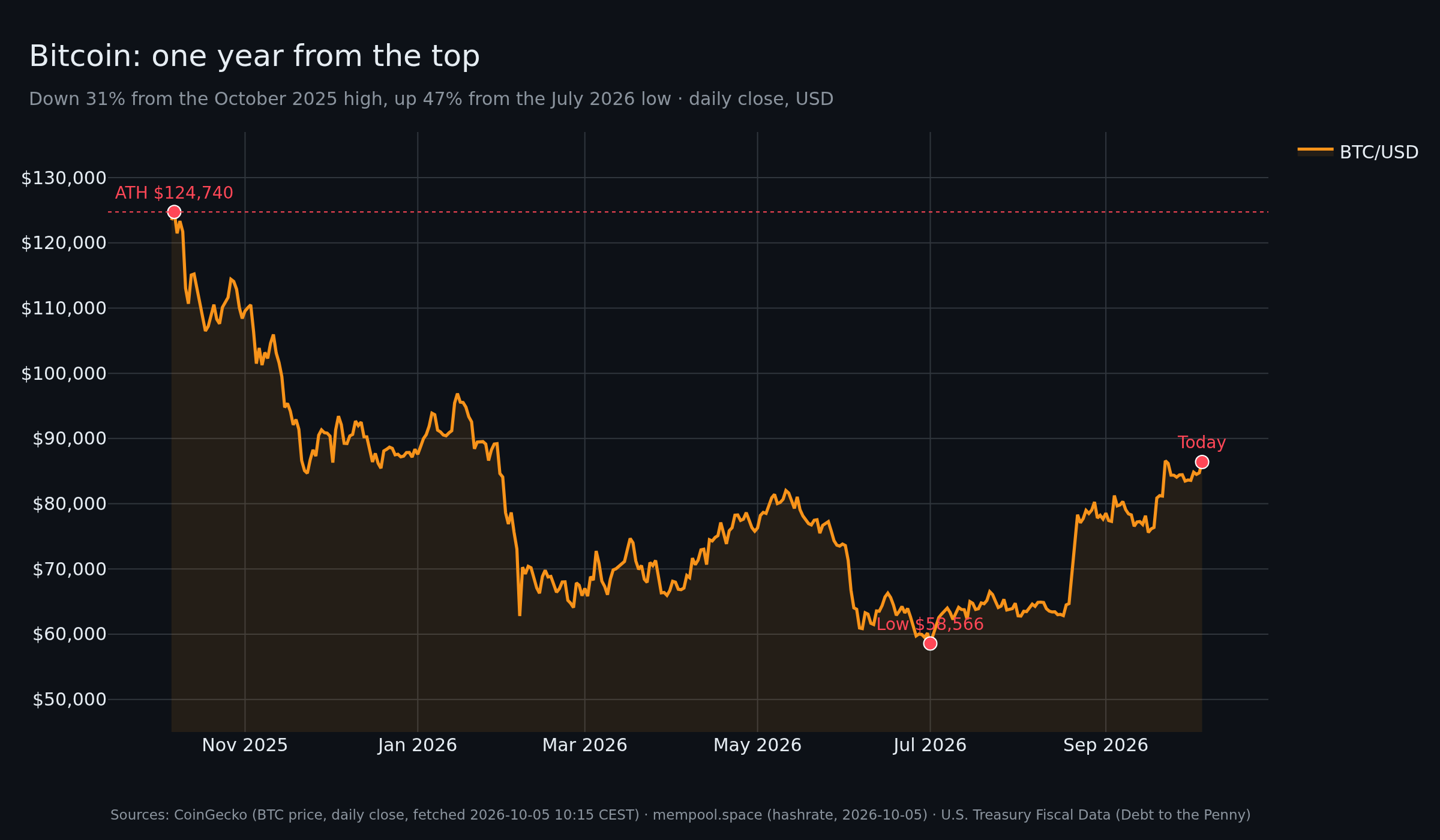Screen dimensions: 1440x840
Task: Click the $90,000 y-axis label
Action: tap(70, 439)
